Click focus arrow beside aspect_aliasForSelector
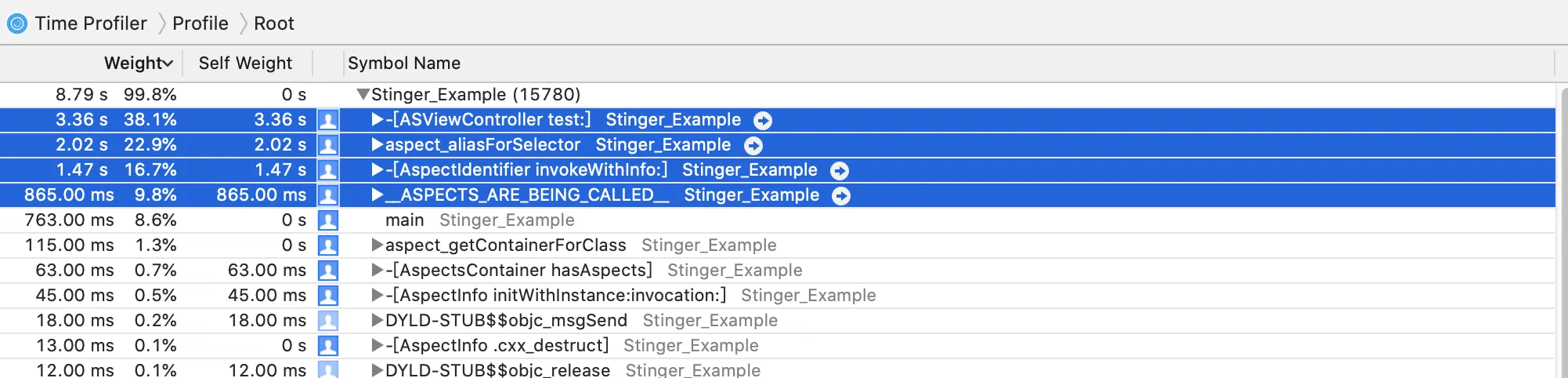Screen dimensions: 1568x378 (x=753, y=145)
